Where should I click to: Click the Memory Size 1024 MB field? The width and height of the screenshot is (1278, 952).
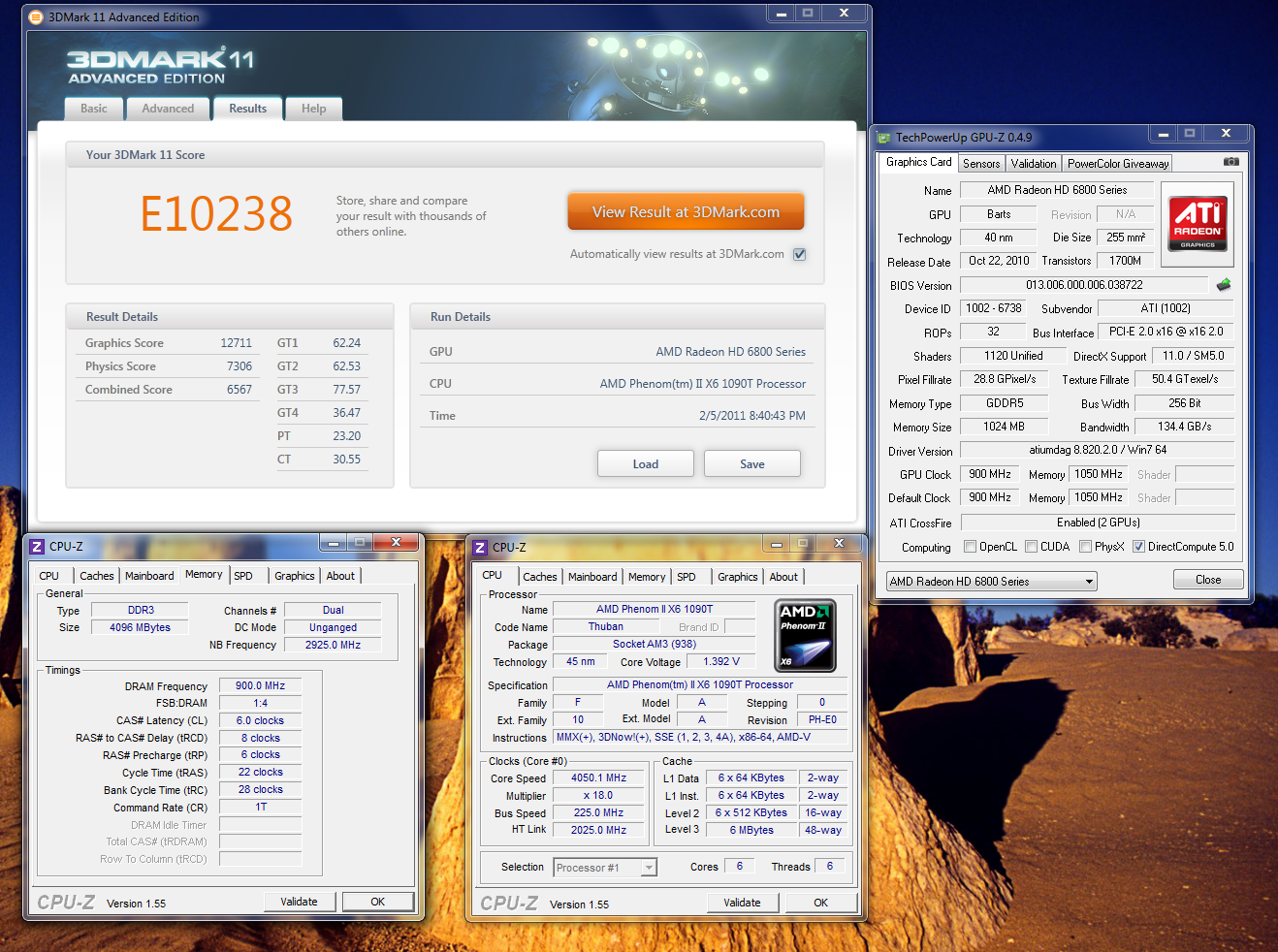pos(1005,427)
